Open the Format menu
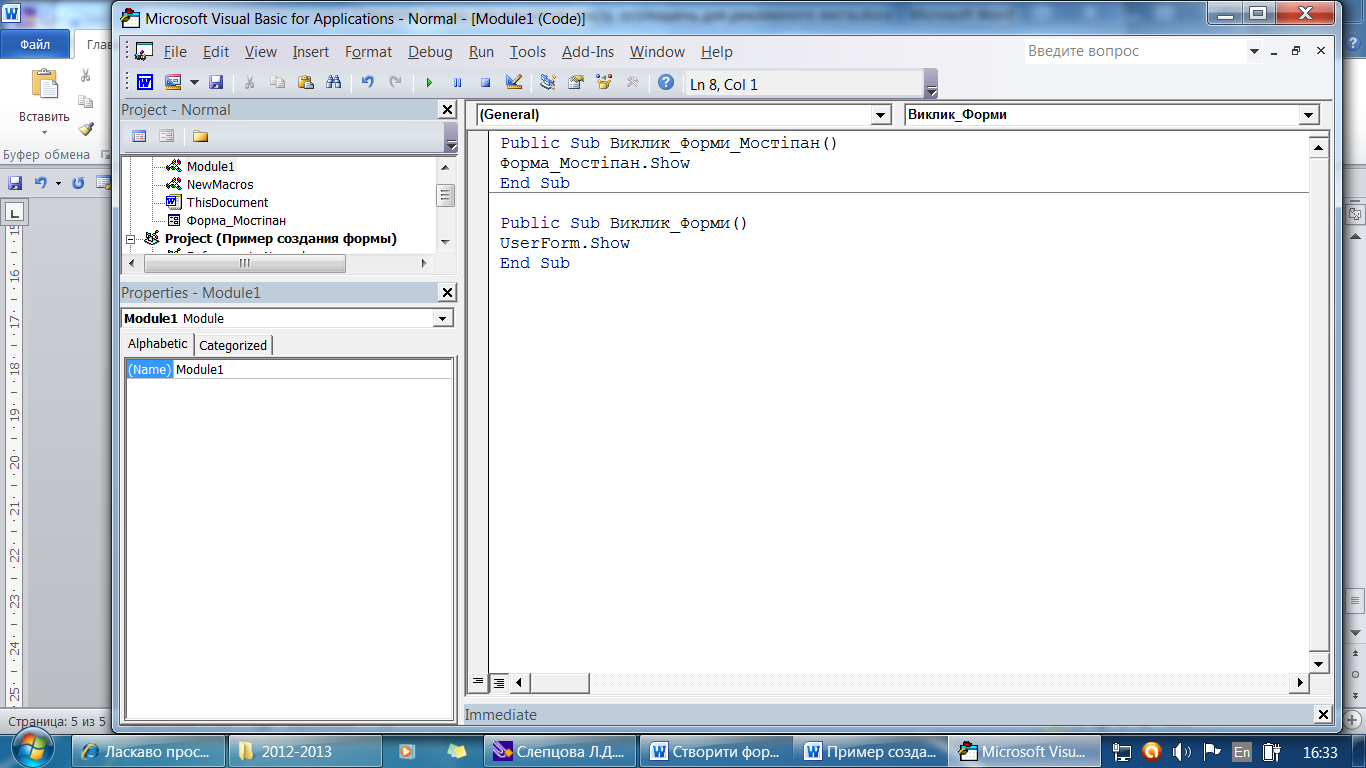 pos(369,52)
